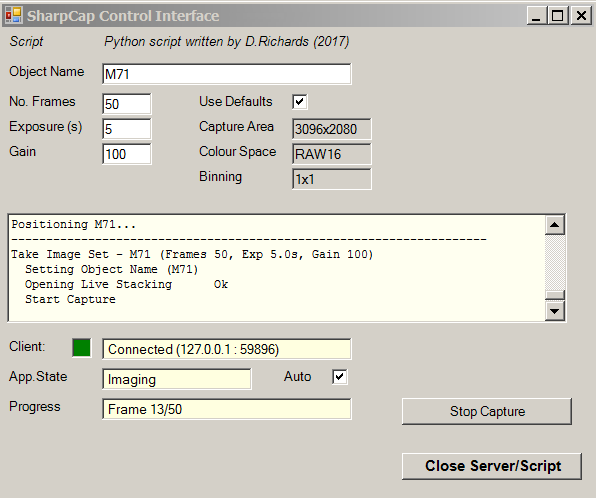596x498 pixels.
Task: Click the Exposure (s) input field
Action: point(127,129)
